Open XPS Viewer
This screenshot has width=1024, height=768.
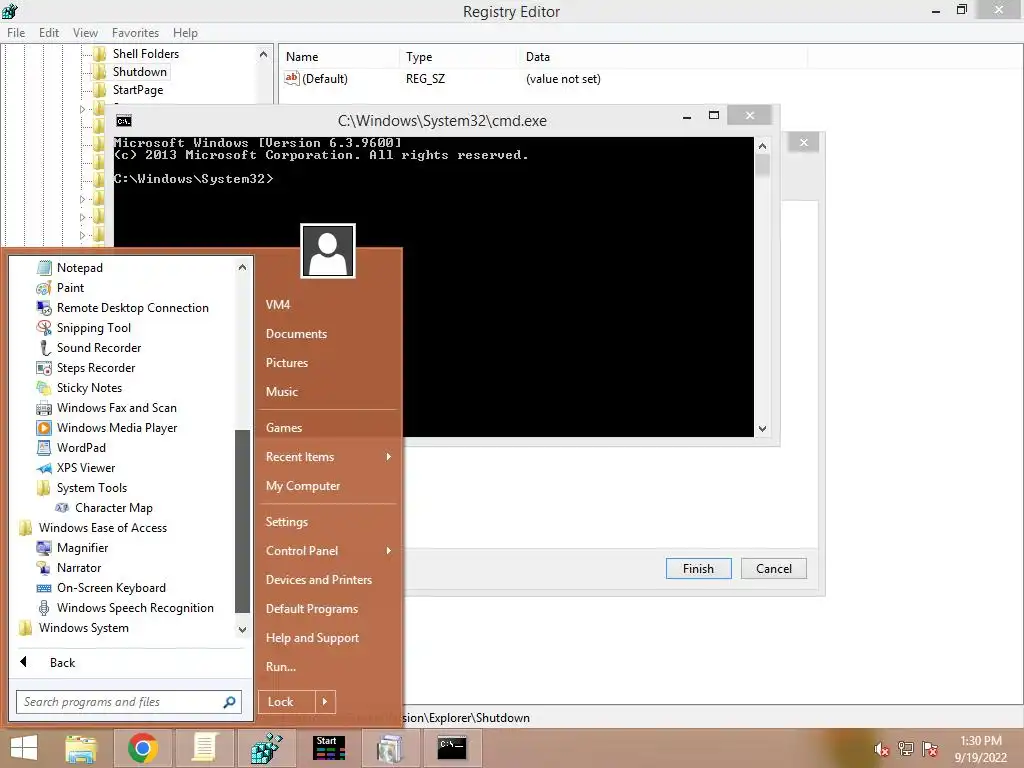(86, 468)
